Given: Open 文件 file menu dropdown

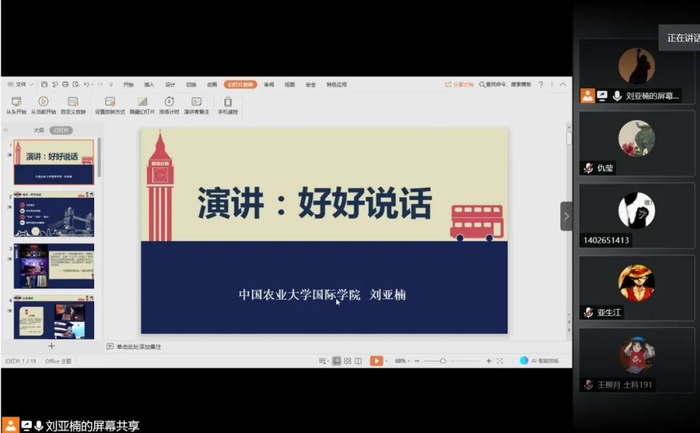Looking at the screenshot, I should pos(21,84).
